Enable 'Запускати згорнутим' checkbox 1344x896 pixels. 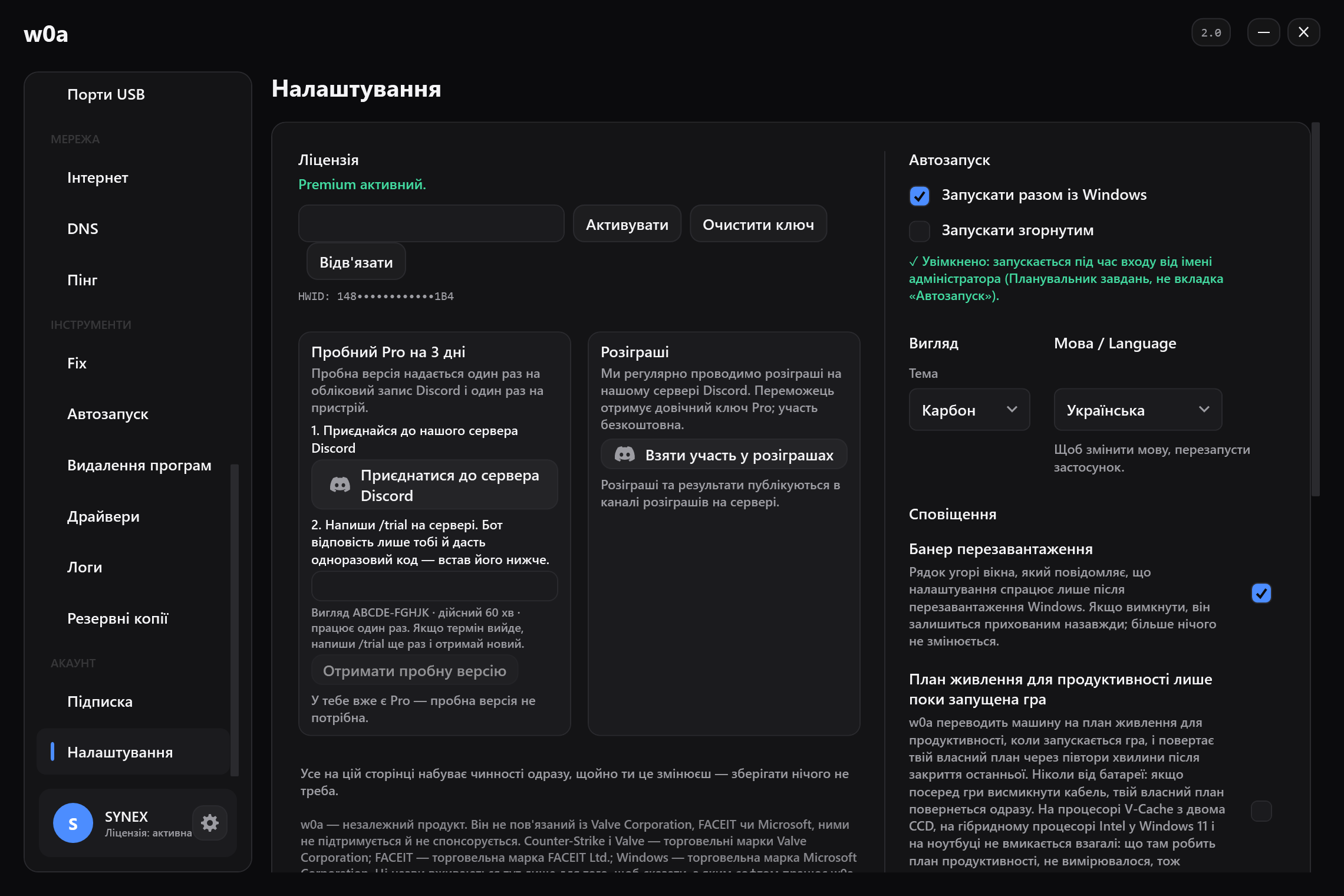tap(920, 231)
